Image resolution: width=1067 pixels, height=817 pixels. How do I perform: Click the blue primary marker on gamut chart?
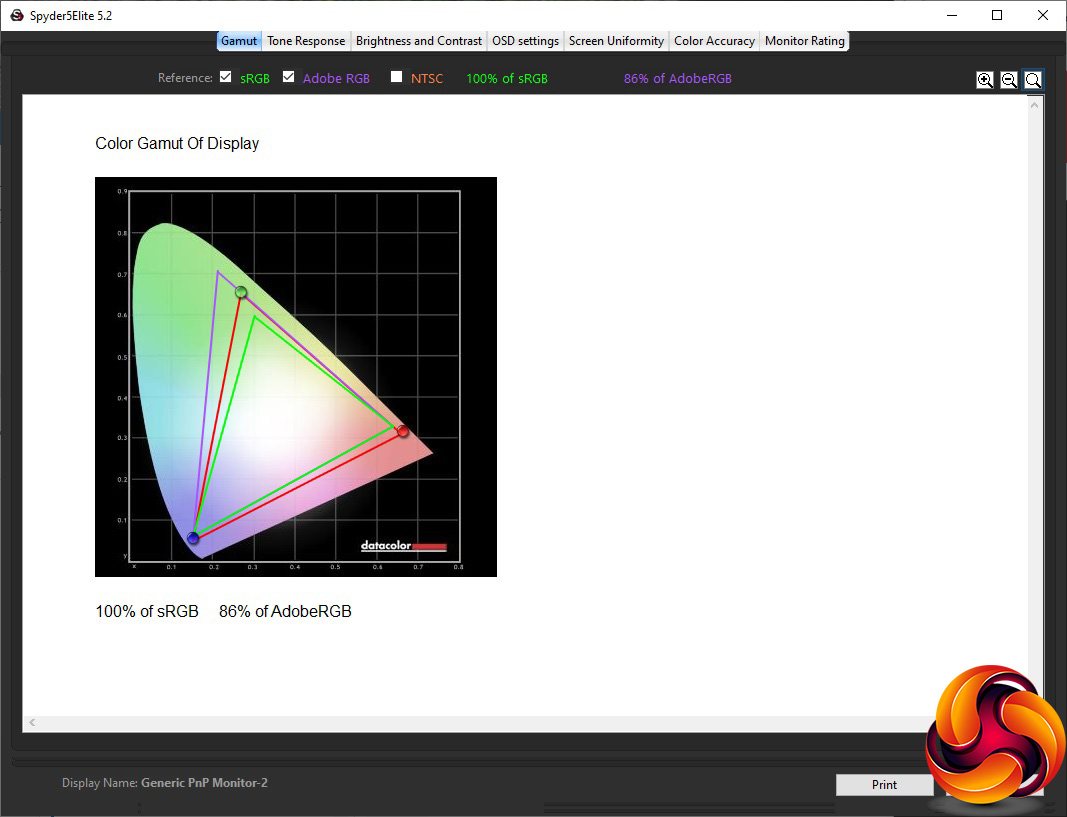[193, 538]
